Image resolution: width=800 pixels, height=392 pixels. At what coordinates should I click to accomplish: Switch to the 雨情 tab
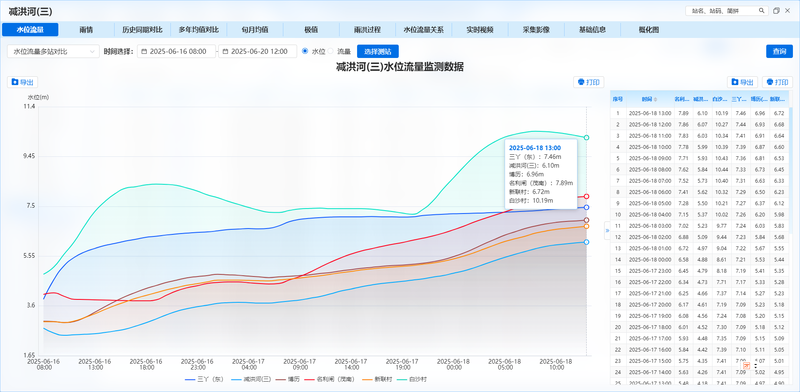(86, 30)
